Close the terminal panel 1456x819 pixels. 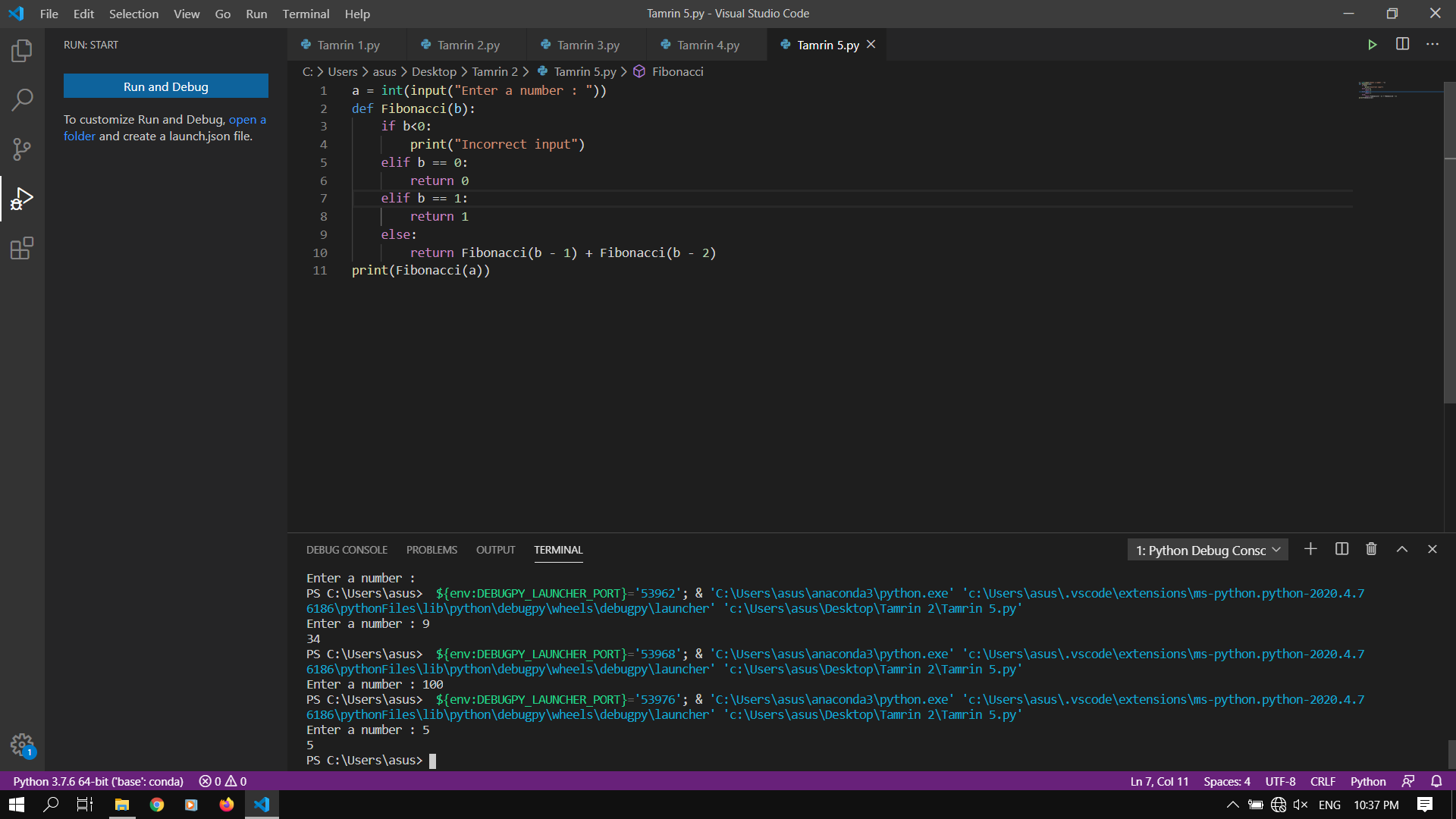pyautogui.click(x=1432, y=549)
